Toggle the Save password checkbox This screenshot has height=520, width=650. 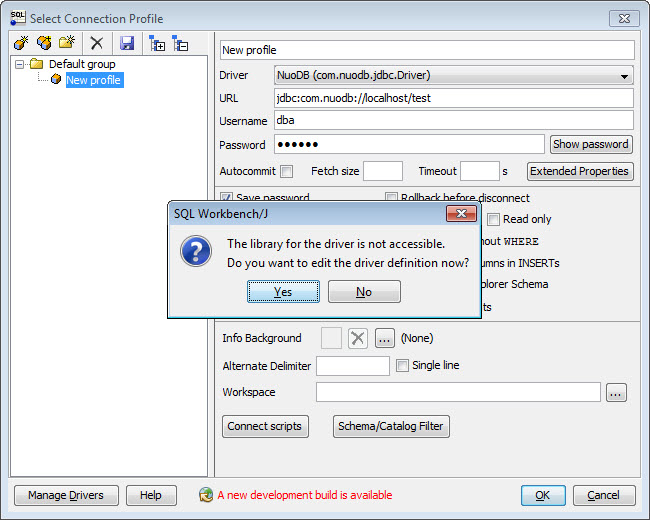tap(226, 197)
